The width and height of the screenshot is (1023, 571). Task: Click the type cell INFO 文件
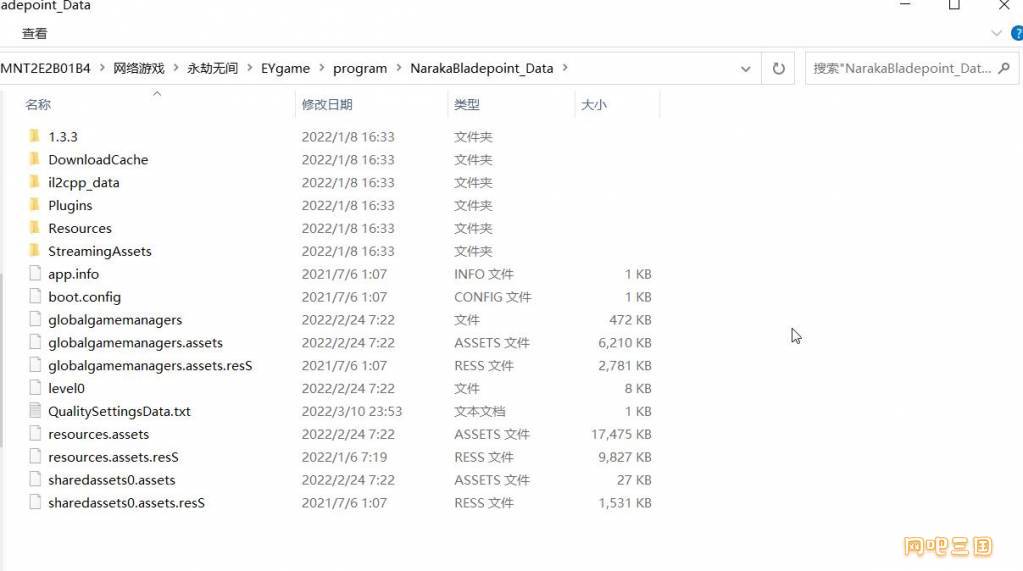[483, 274]
